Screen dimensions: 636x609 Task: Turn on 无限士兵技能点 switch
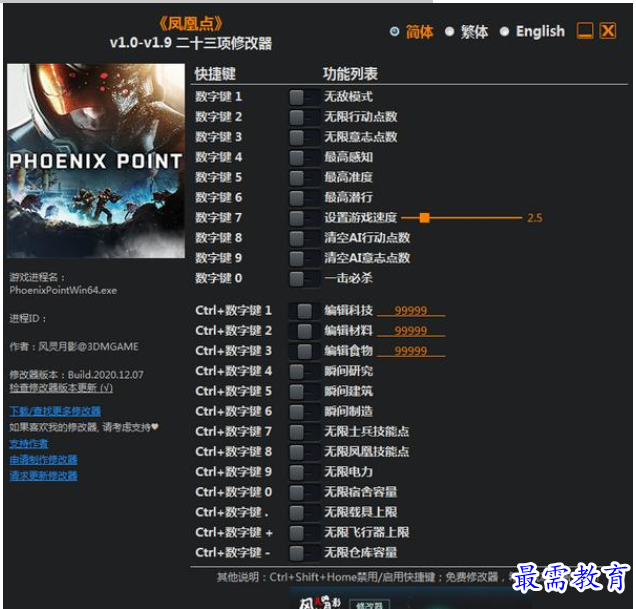click(304, 432)
